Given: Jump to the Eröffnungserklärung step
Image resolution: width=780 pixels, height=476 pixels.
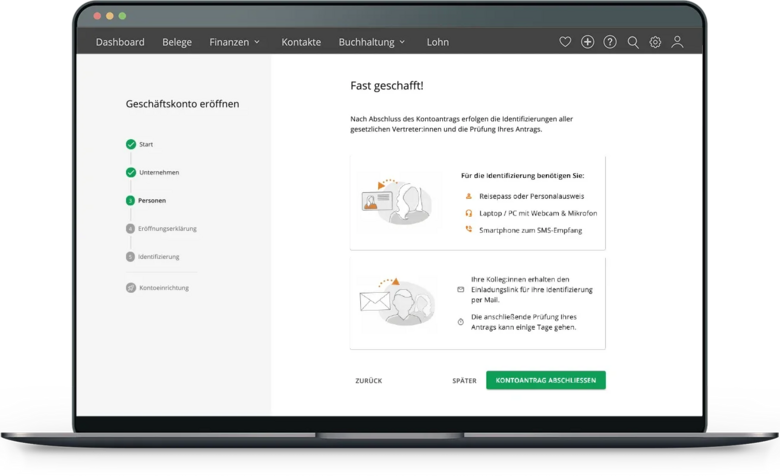Looking at the screenshot, I should pyautogui.click(x=167, y=228).
